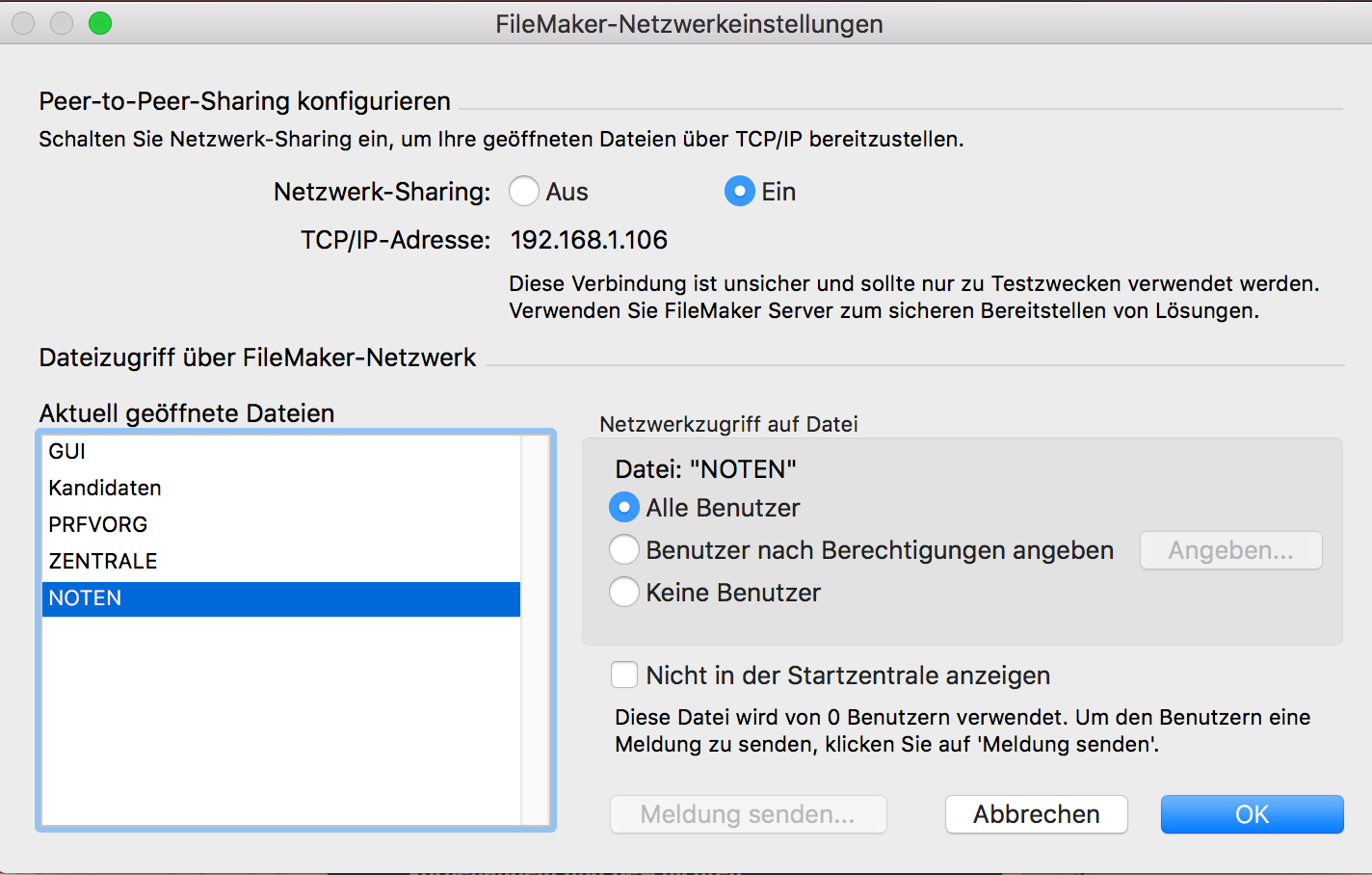The image size is (1372, 875).
Task: Select the ZENTRALE file in the list
Action: pyautogui.click(x=281, y=561)
